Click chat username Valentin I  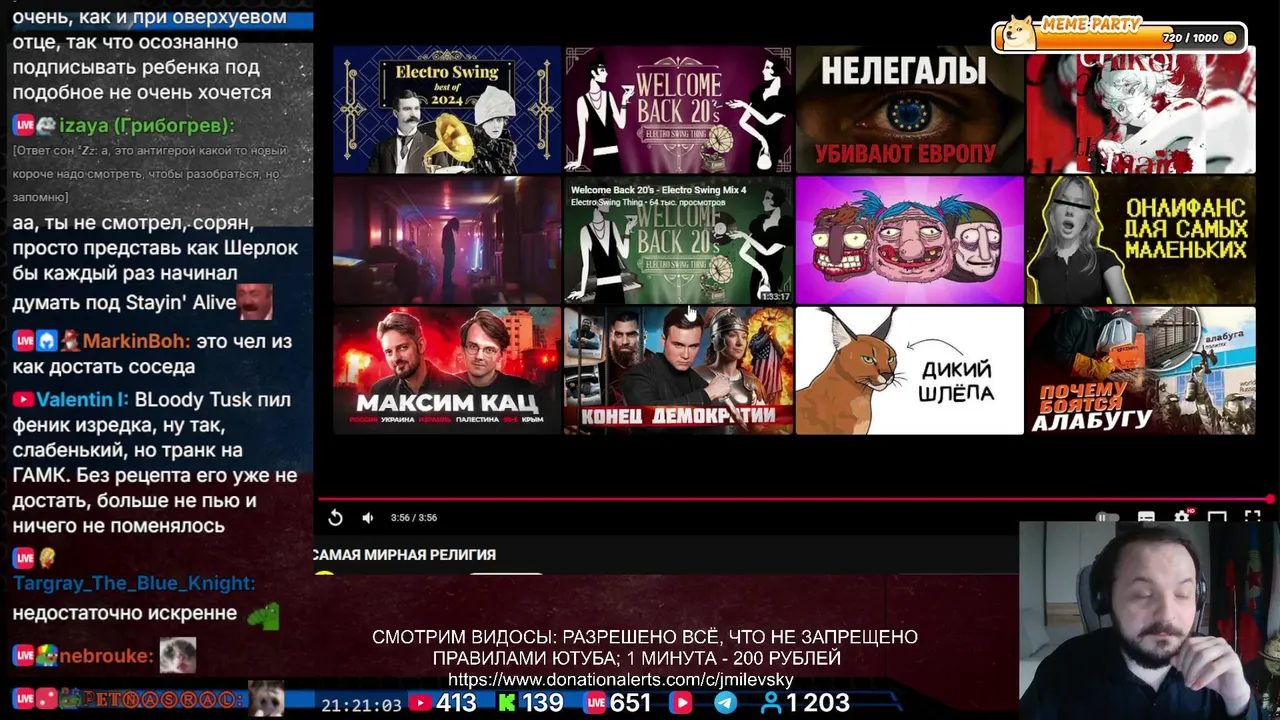[82, 399]
